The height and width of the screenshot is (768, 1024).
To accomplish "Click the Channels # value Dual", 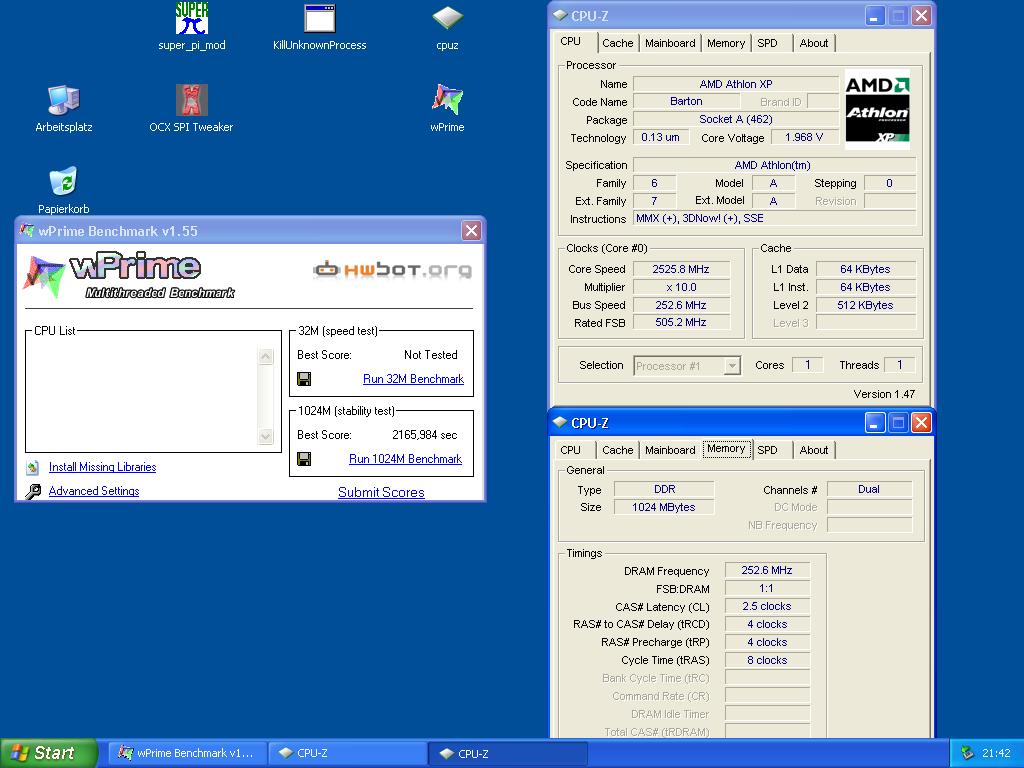I will point(869,489).
